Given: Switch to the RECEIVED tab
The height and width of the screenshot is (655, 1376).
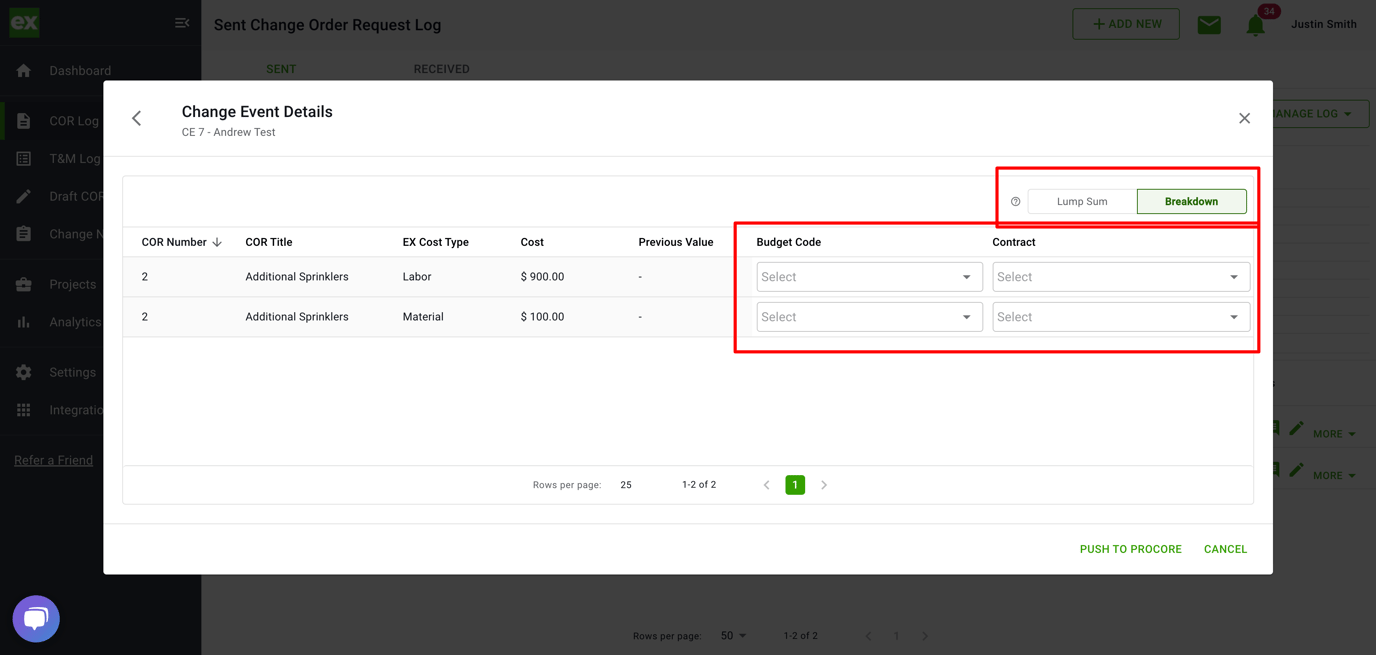Looking at the screenshot, I should pyautogui.click(x=441, y=69).
